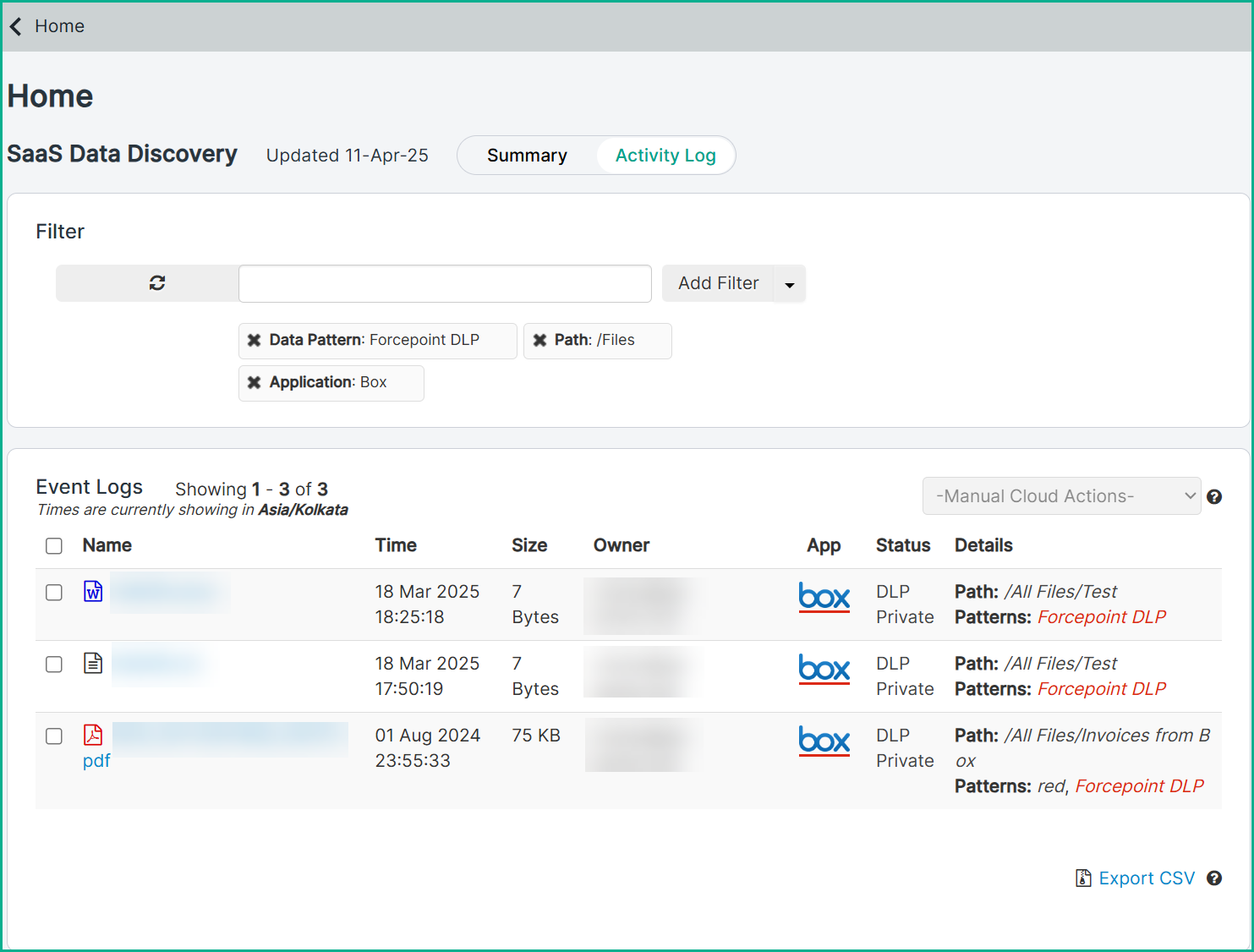Click inside the filter text input field
Screen dimensions: 1254x952
tap(445, 283)
